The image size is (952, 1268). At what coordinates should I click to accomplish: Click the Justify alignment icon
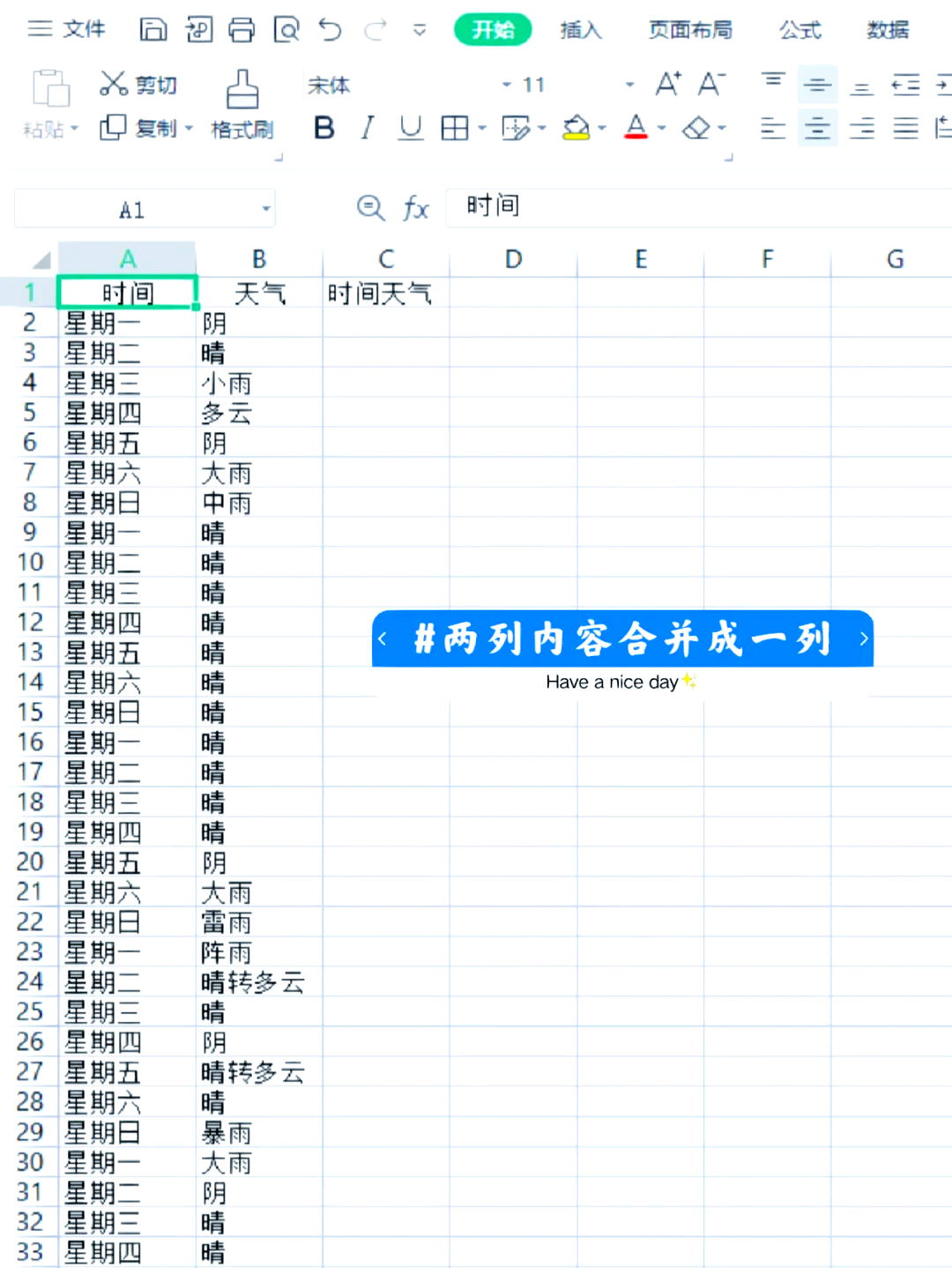(906, 129)
